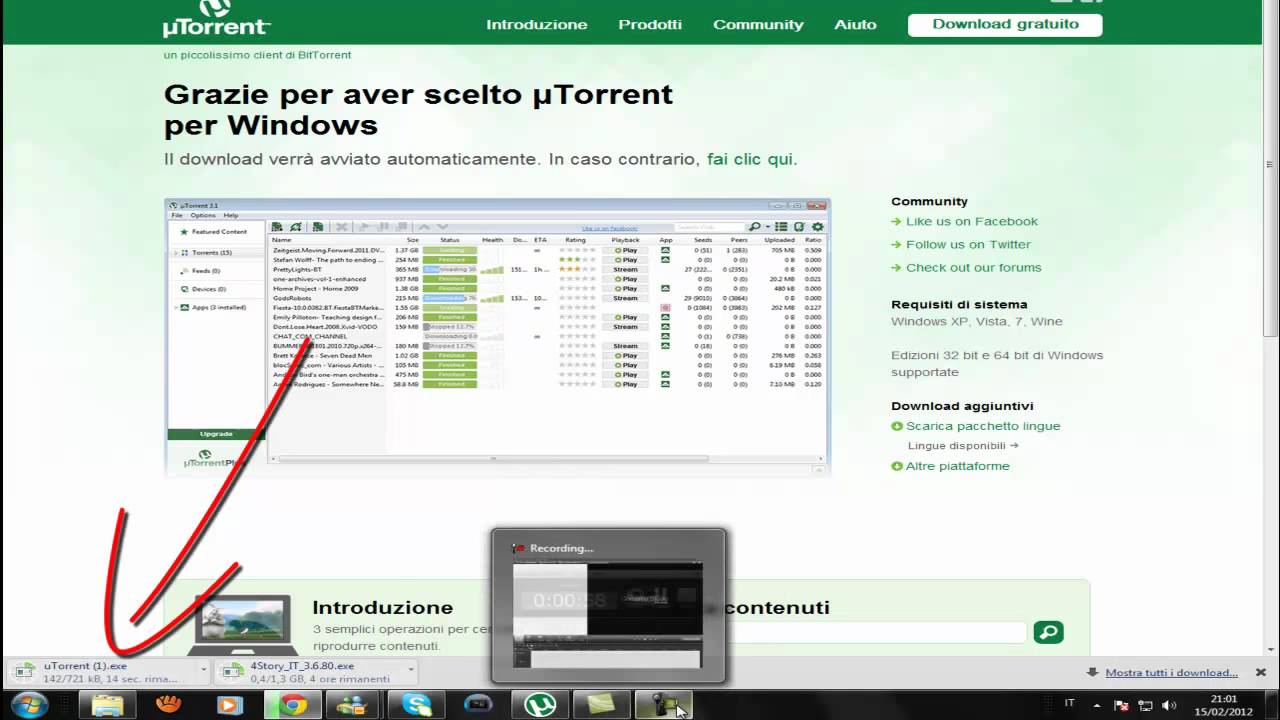Click the green search magnifier button
1280x720 pixels.
tap(1048, 632)
